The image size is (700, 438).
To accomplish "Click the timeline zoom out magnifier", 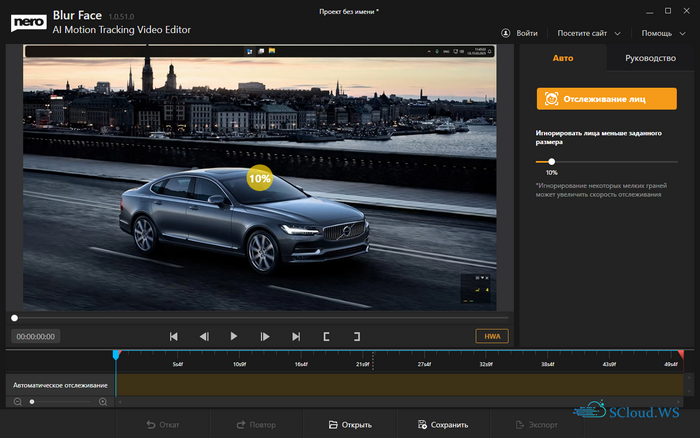I will click(x=17, y=401).
